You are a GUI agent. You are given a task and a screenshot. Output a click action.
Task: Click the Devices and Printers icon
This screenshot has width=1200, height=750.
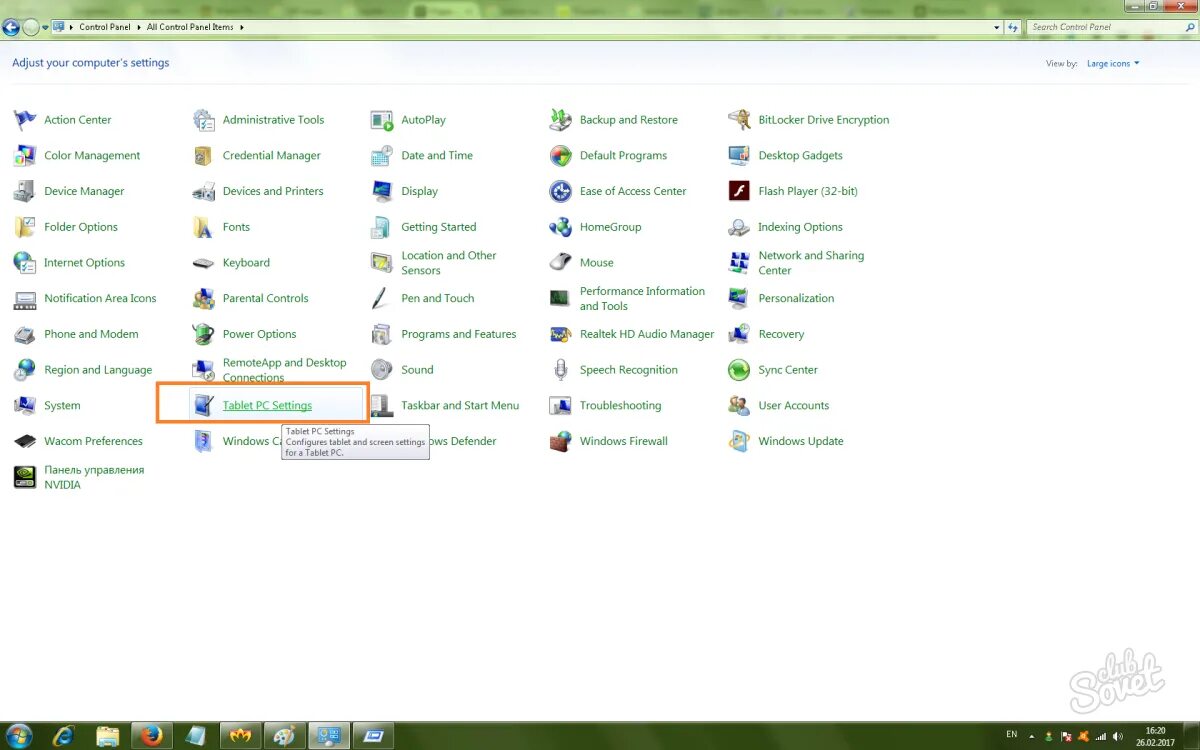(x=204, y=191)
